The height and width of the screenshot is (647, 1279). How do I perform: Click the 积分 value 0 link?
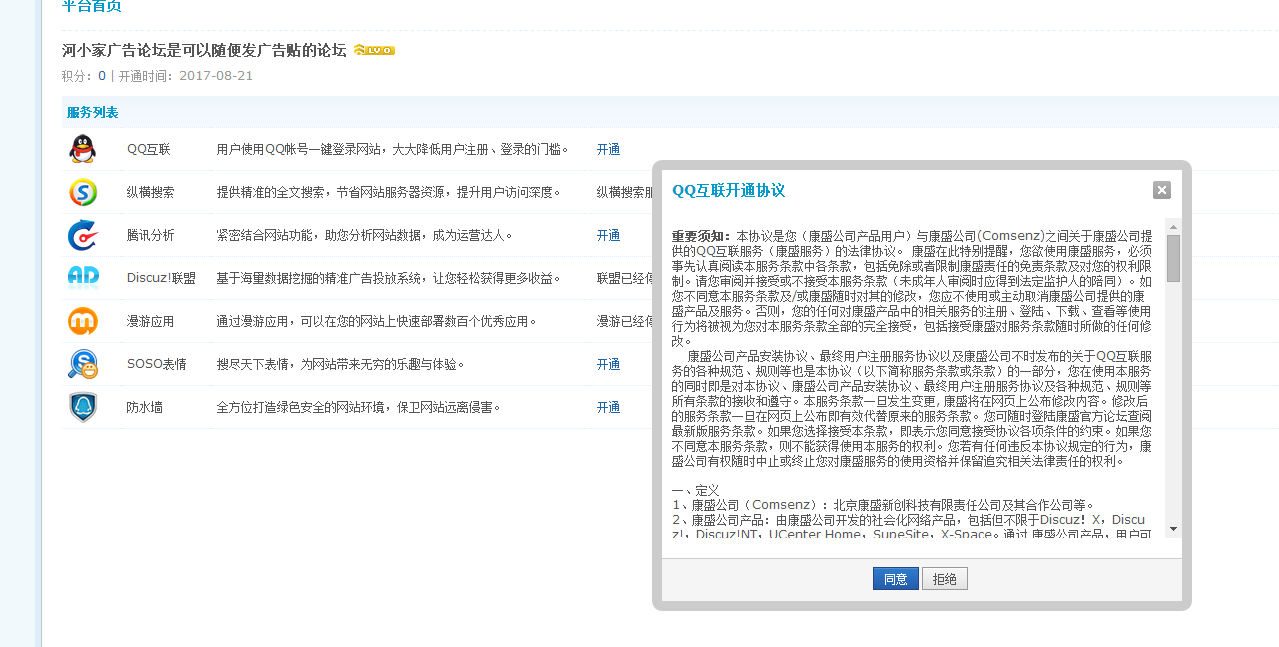[x=102, y=76]
